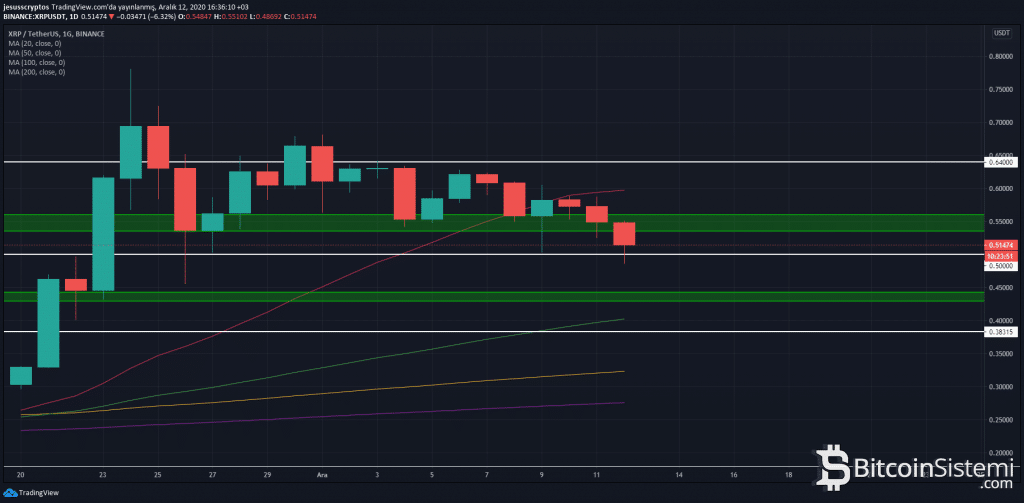Click the 10:23:51 countdown timer label
This screenshot has width=1024, height=503.
[999, 255]
